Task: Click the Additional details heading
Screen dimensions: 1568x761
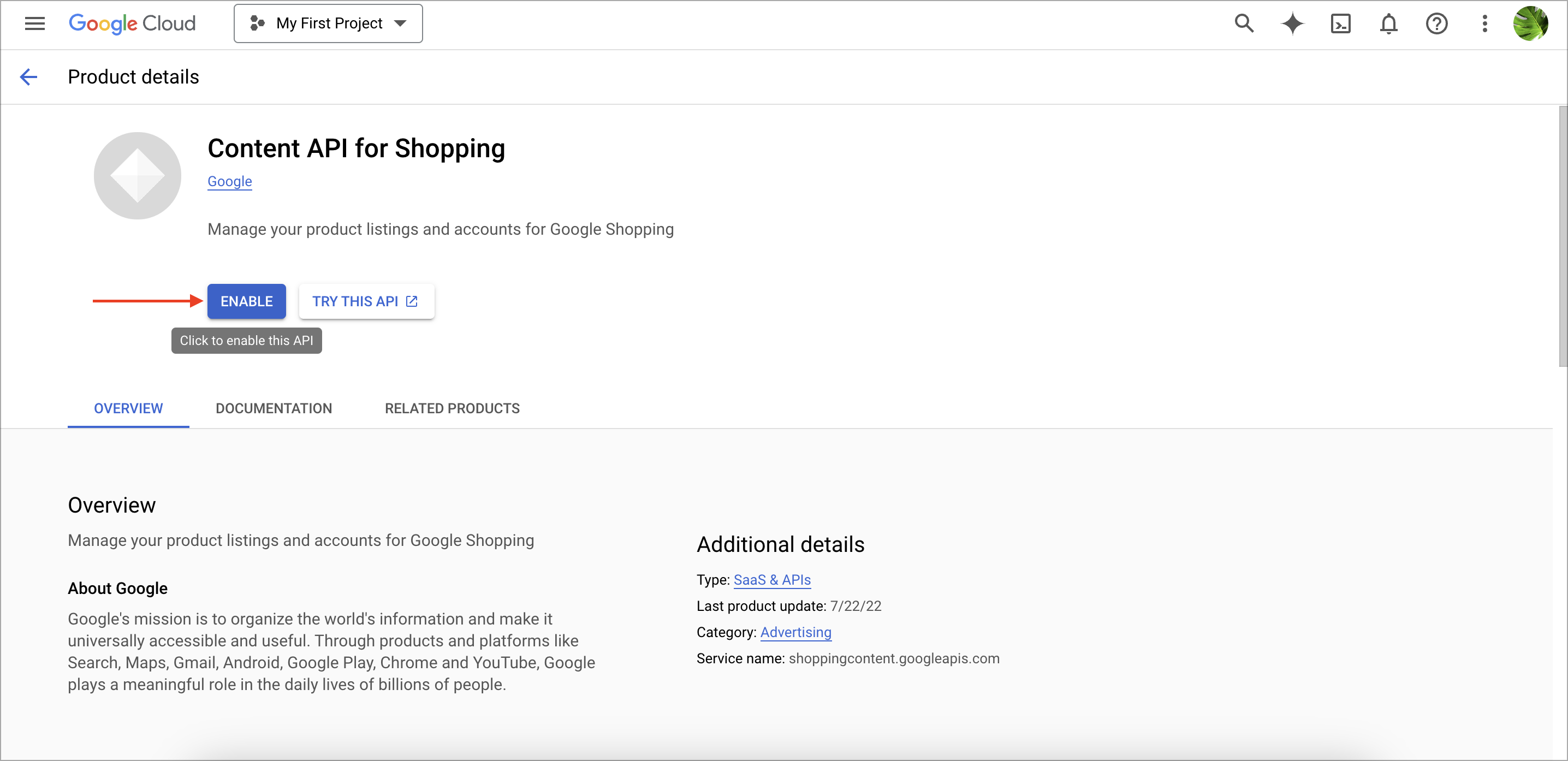Action: pos(780,544)
